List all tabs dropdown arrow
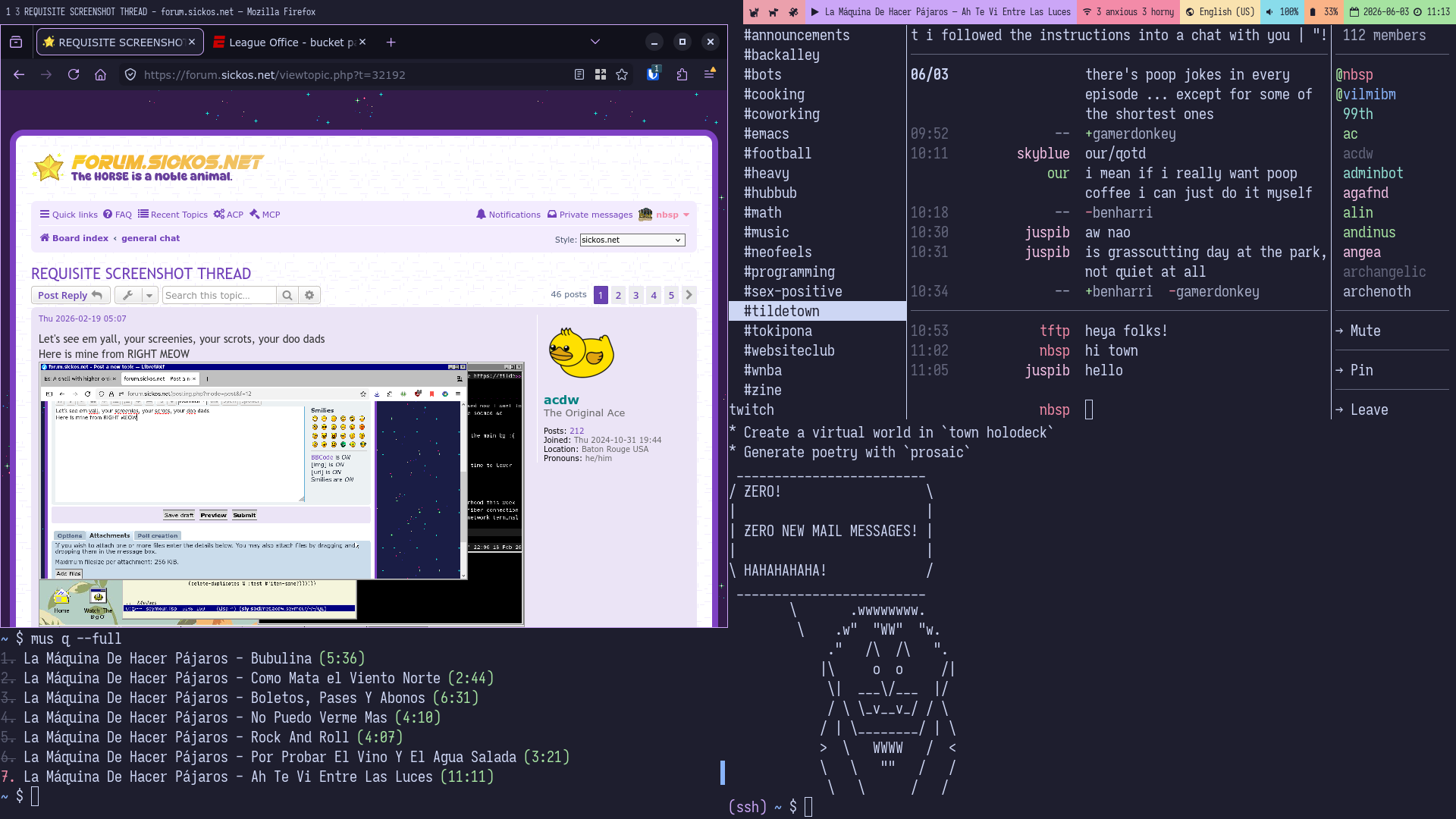The image size is (1456, 819). [595, 42]
